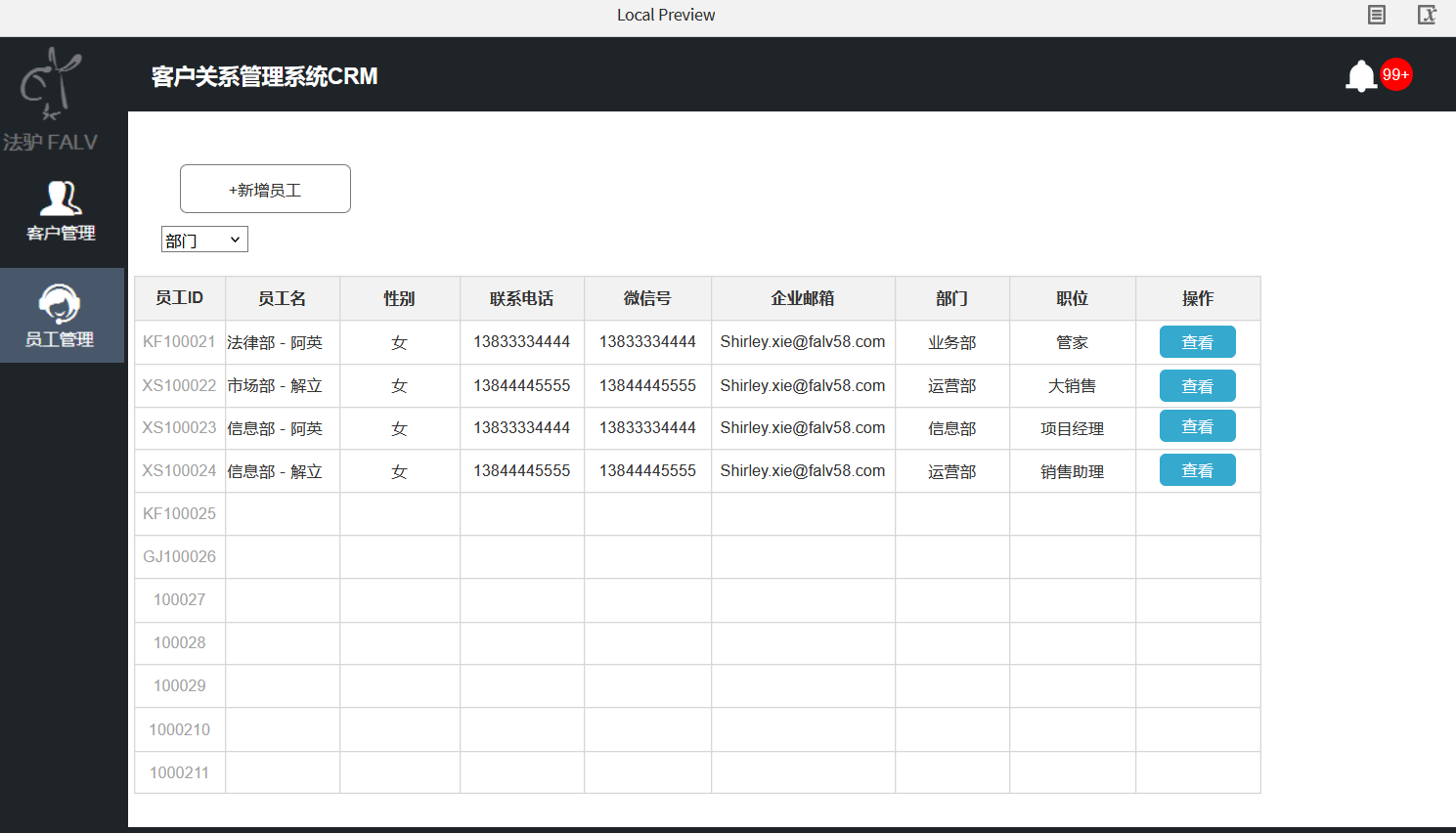Image resolution: width=1456 pixels, height=833 pixels.
Task: Click email cell in row XS100024
Action: point(803,471)
